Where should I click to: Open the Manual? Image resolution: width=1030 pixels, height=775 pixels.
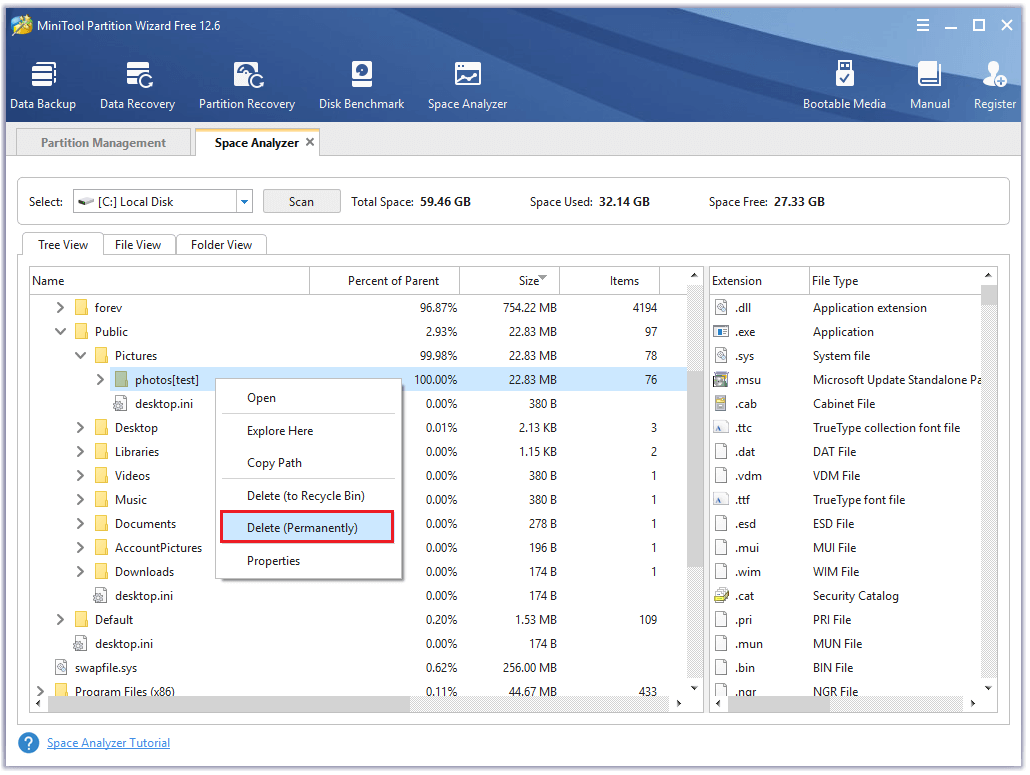929,85
